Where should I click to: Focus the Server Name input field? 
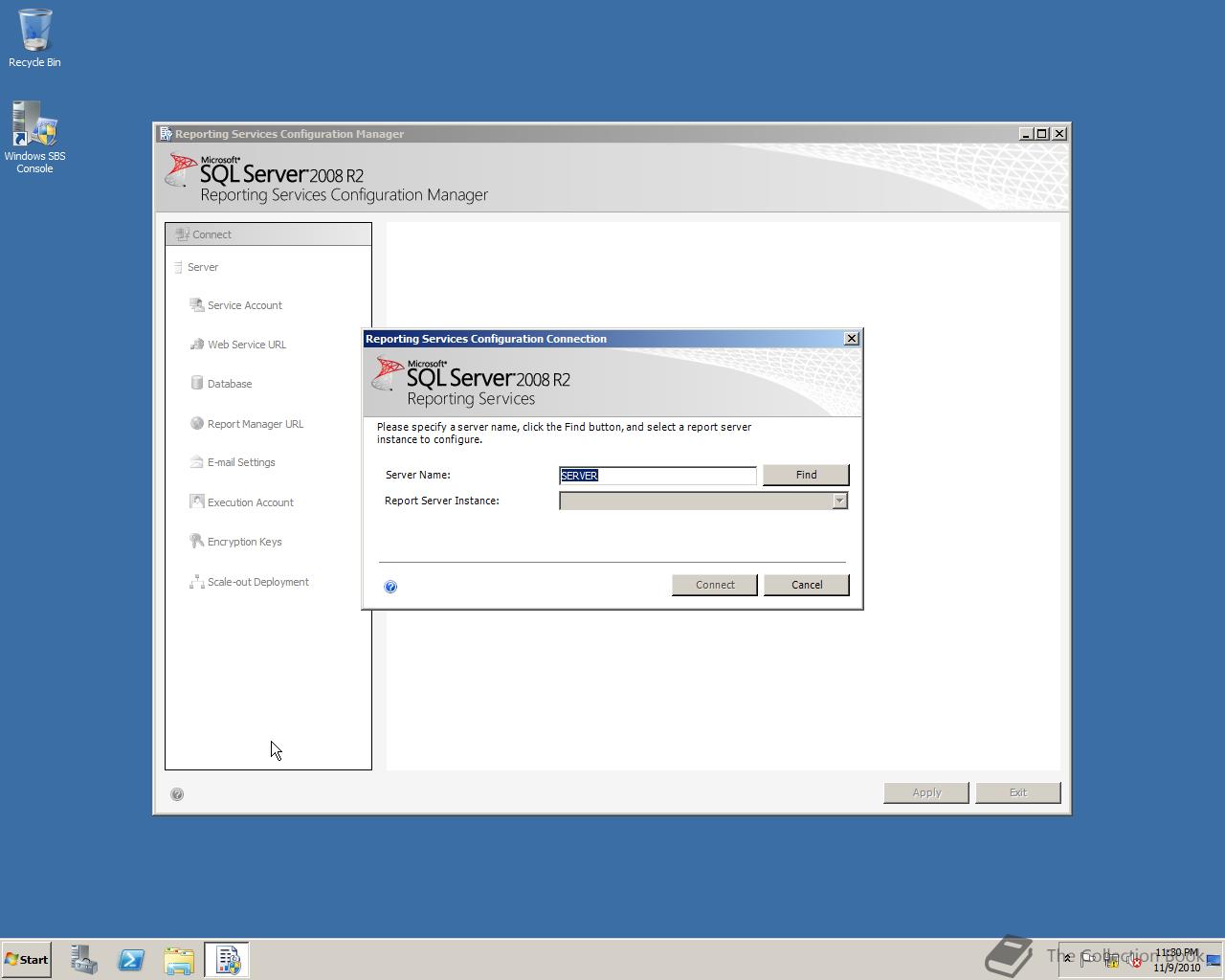[657, 476]
